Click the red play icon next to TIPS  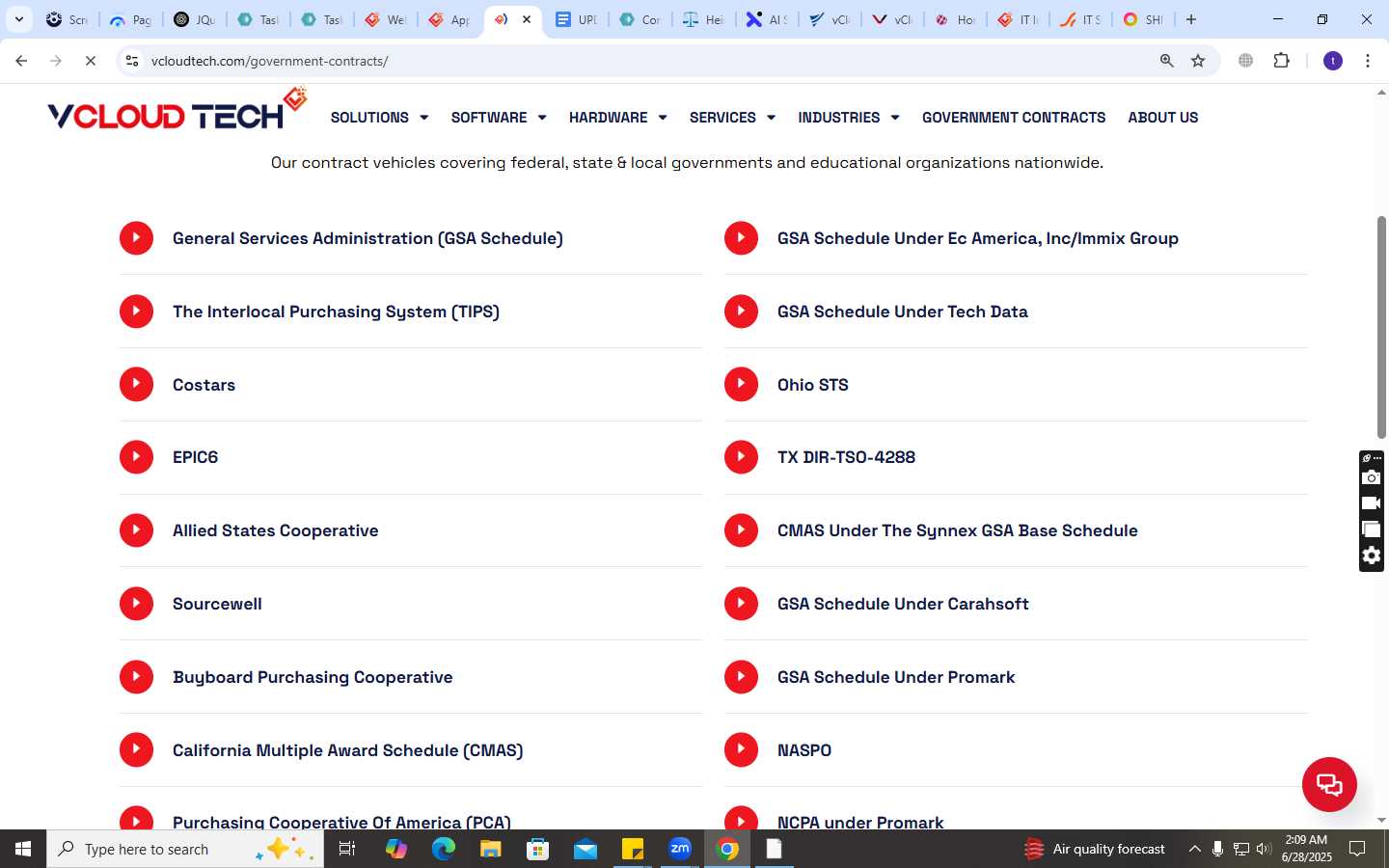(x=136, y=312)
